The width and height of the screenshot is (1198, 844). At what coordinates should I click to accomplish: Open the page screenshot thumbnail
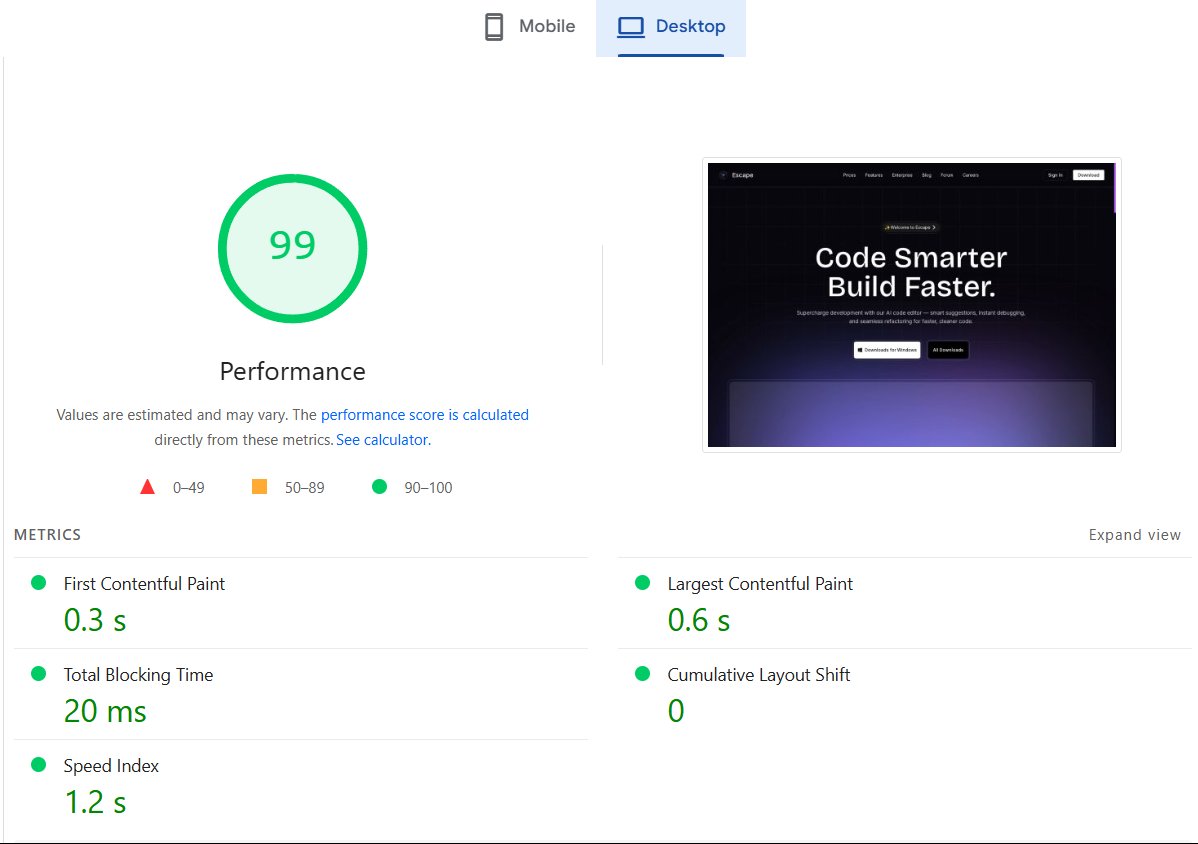pos(911,305)
